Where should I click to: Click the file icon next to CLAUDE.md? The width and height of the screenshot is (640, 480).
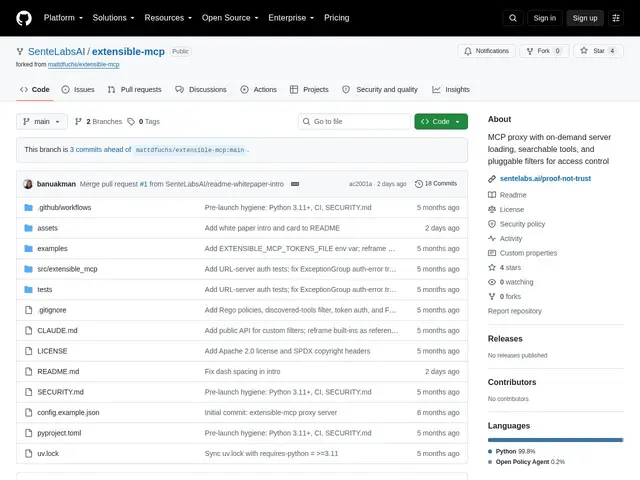click(x=28, y=330)
